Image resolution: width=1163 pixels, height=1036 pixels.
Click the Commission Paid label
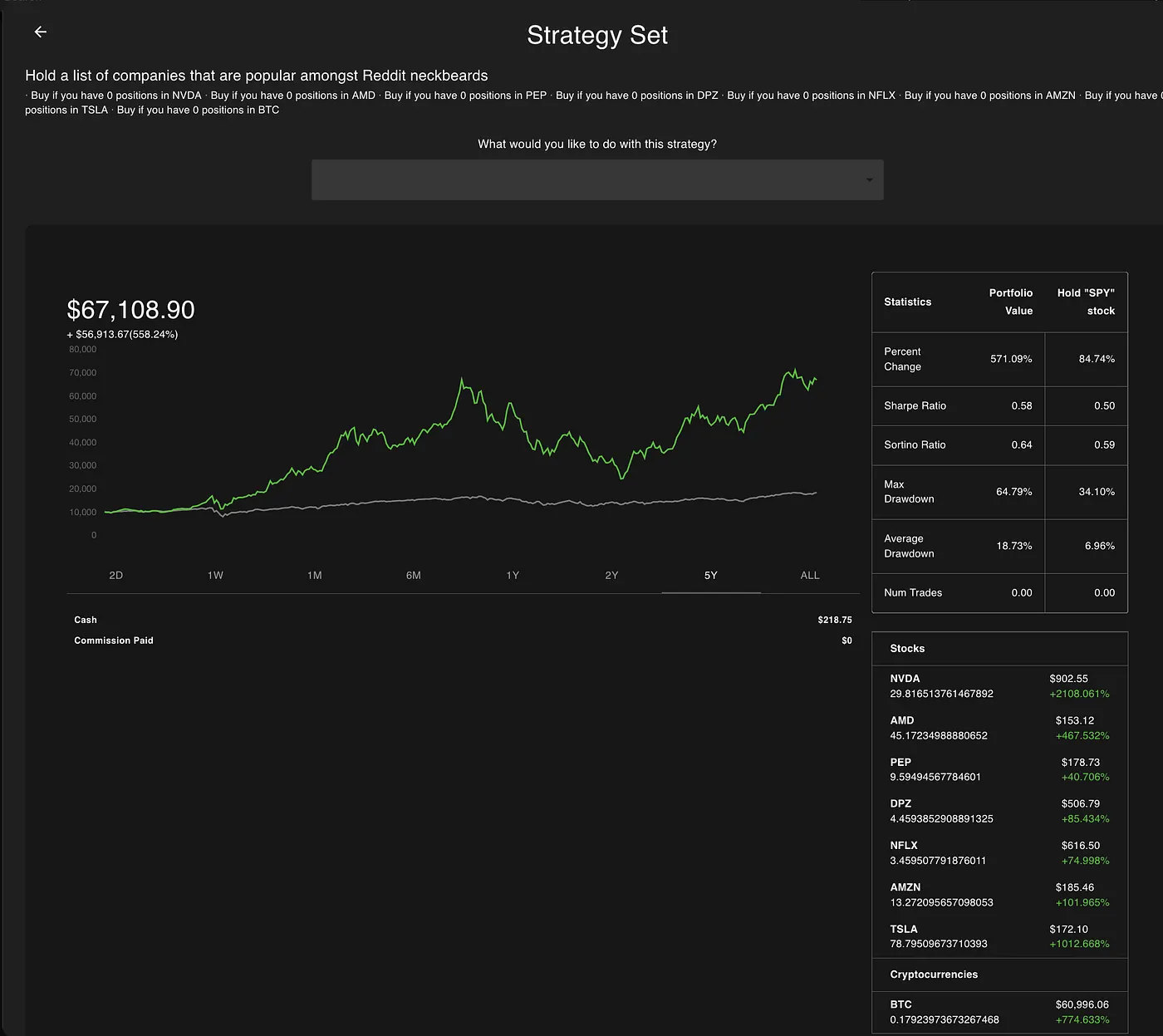(x=114, y=641)
